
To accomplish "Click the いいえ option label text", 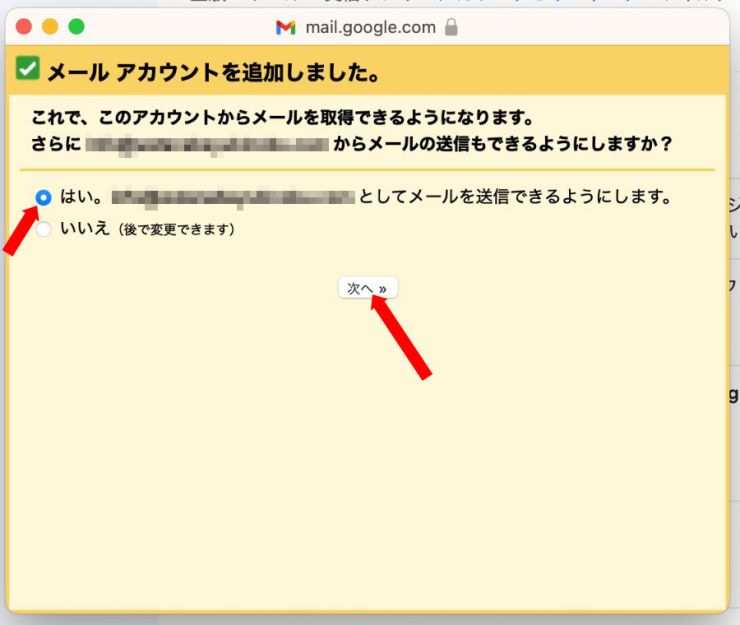I will 84,229.
